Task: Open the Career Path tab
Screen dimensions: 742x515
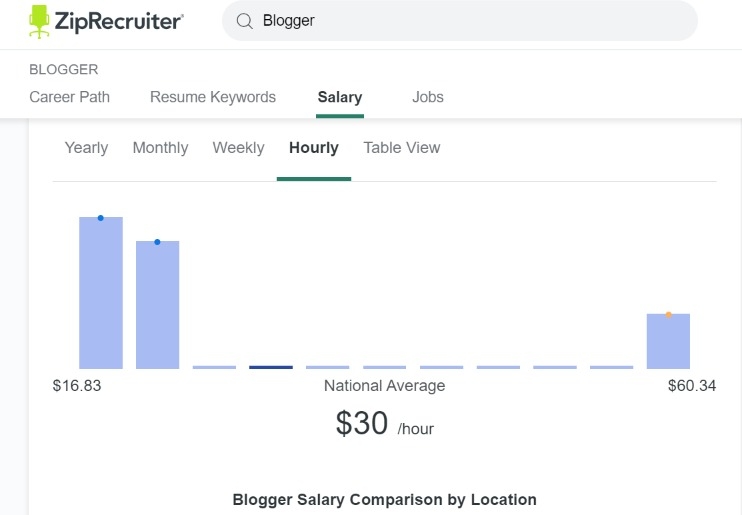Action: point(70,97)
